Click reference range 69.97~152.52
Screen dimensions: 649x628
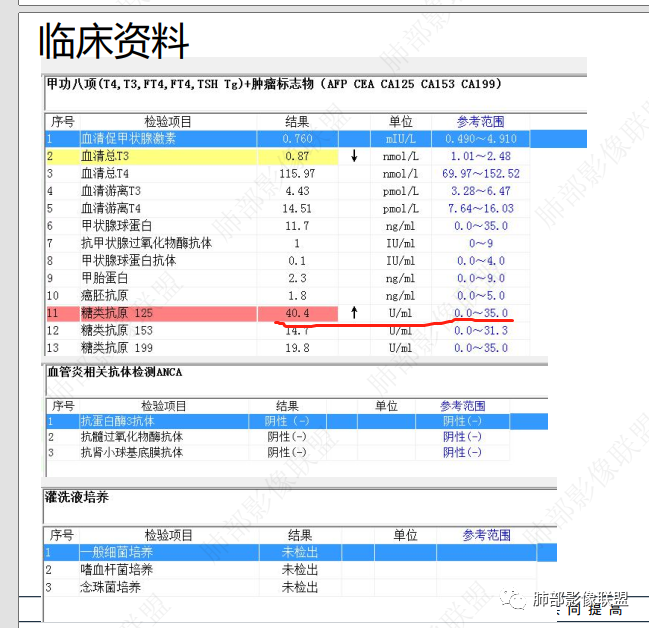(x=481, y=173)
